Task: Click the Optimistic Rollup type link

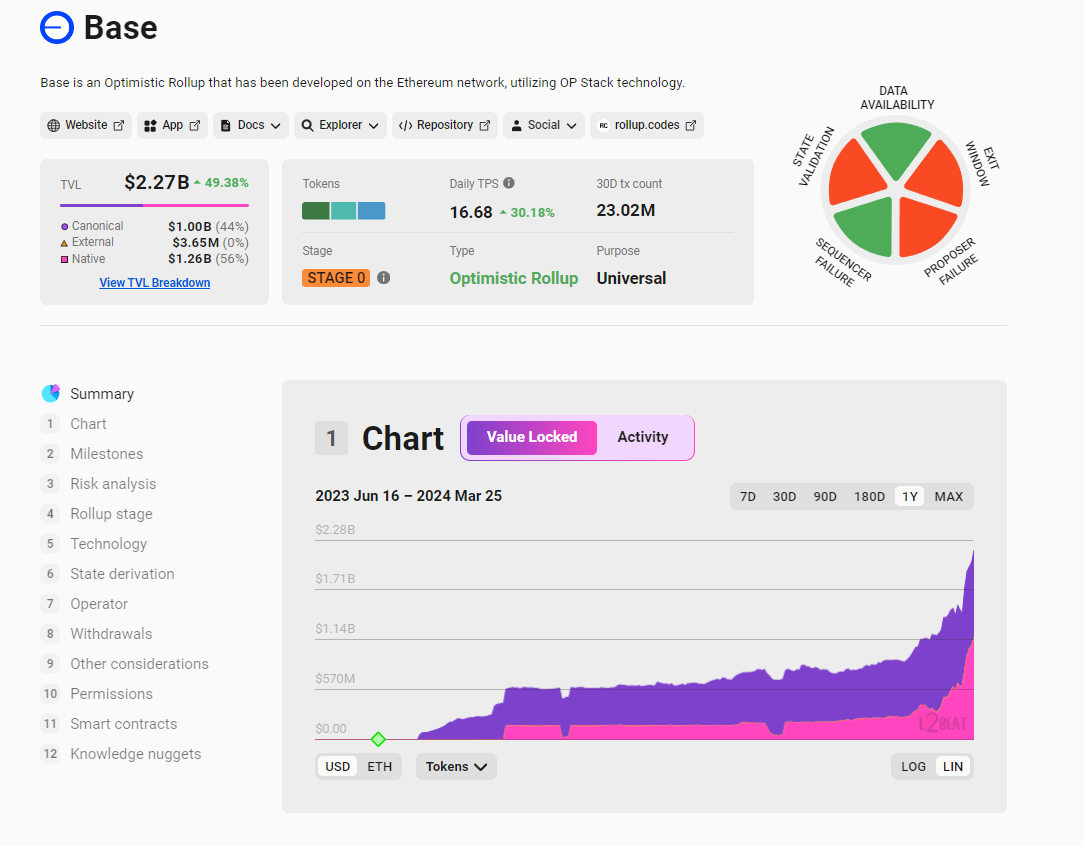Action: 514,278
